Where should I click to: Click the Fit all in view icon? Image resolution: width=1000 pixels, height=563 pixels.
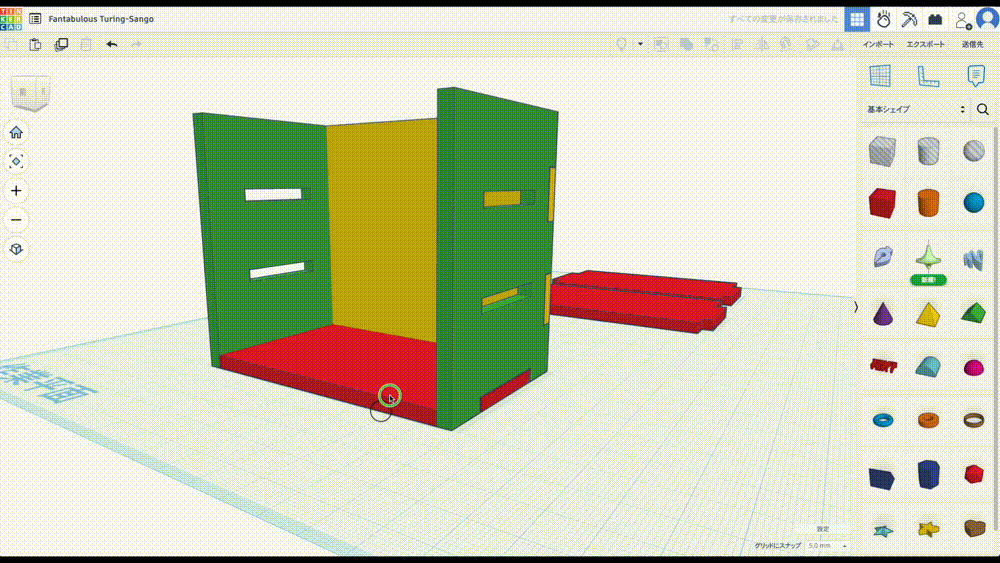[x=16, y=161]
